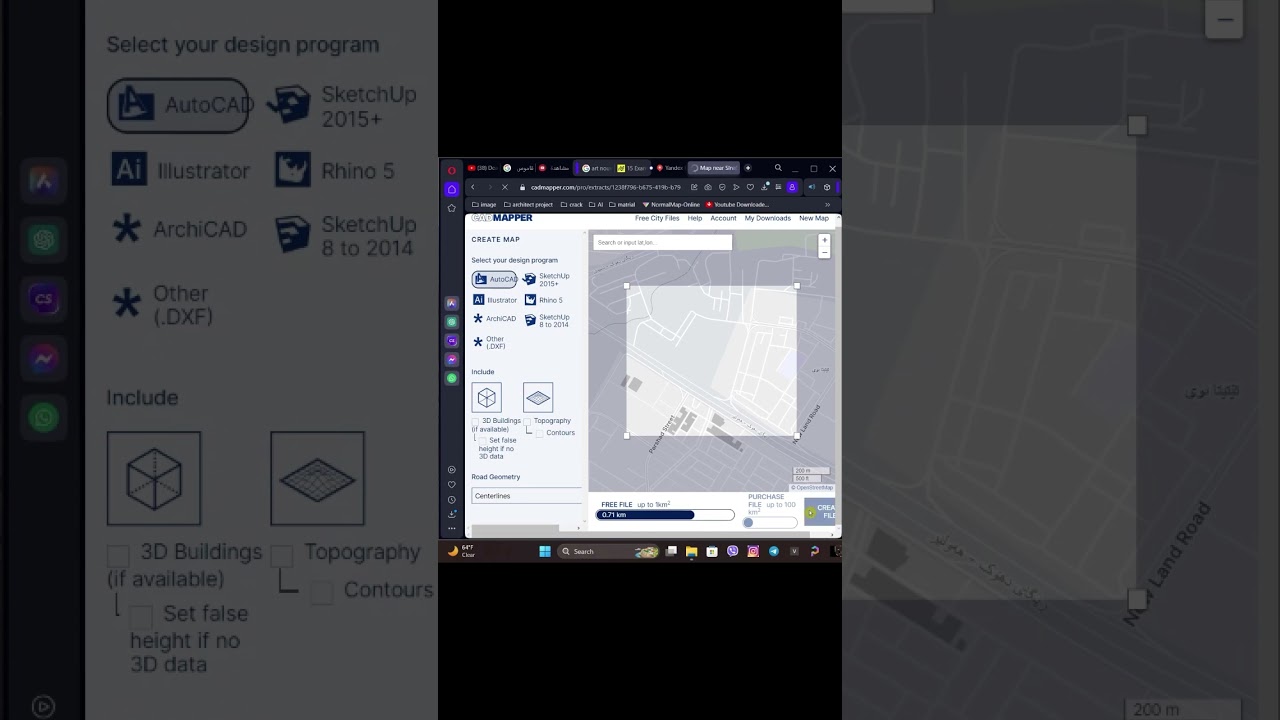The image size is (1280, 720).
Task: Click the Topography grid icon
Action: (538, 397)
